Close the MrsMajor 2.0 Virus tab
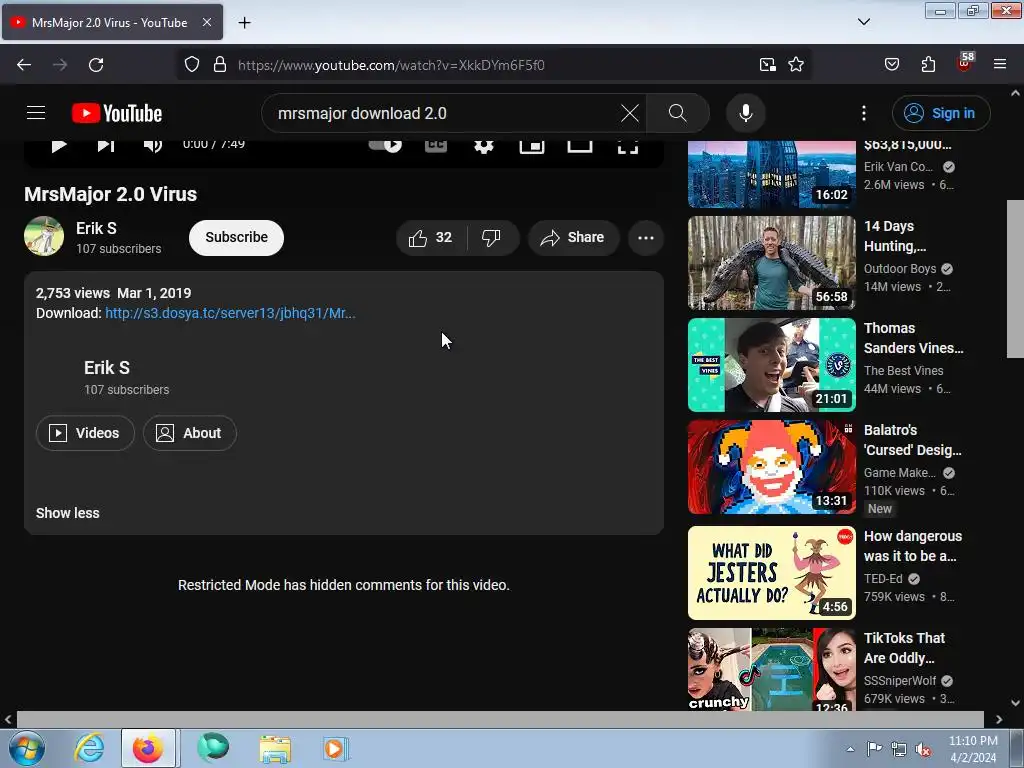This screenshot has width=1024, height=768. (x=207, y=22)
